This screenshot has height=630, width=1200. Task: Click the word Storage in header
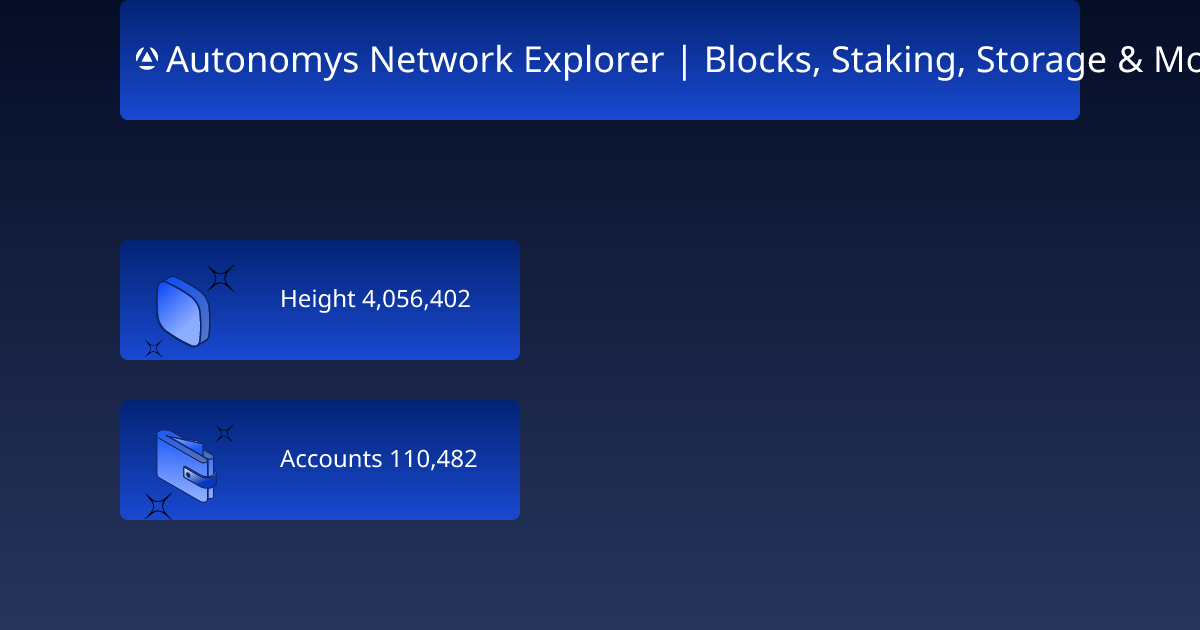click(1042, 60)
